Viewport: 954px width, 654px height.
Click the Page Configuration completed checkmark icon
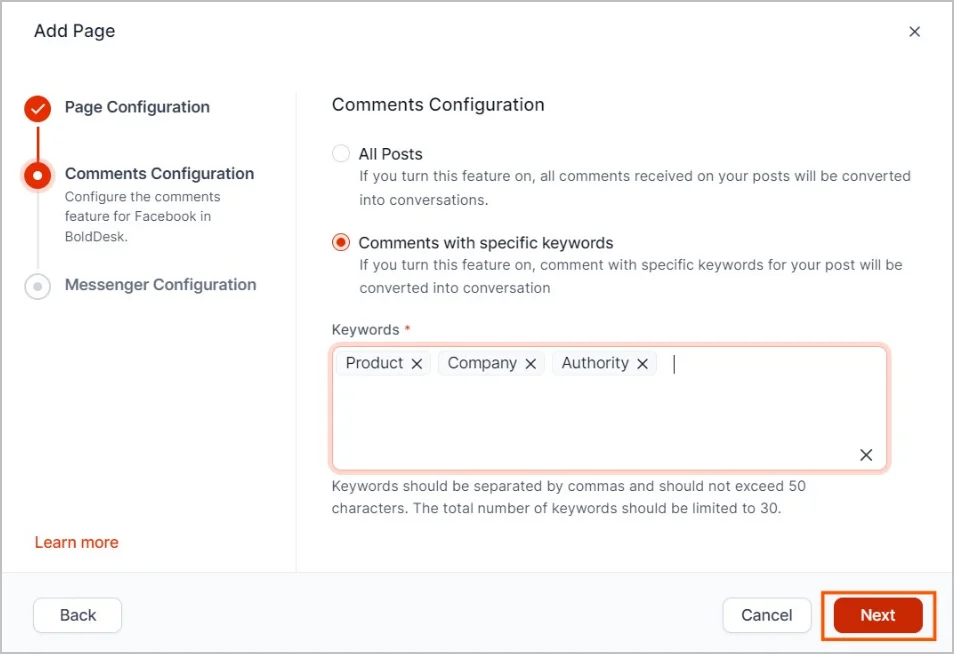(x=37, y=109)
